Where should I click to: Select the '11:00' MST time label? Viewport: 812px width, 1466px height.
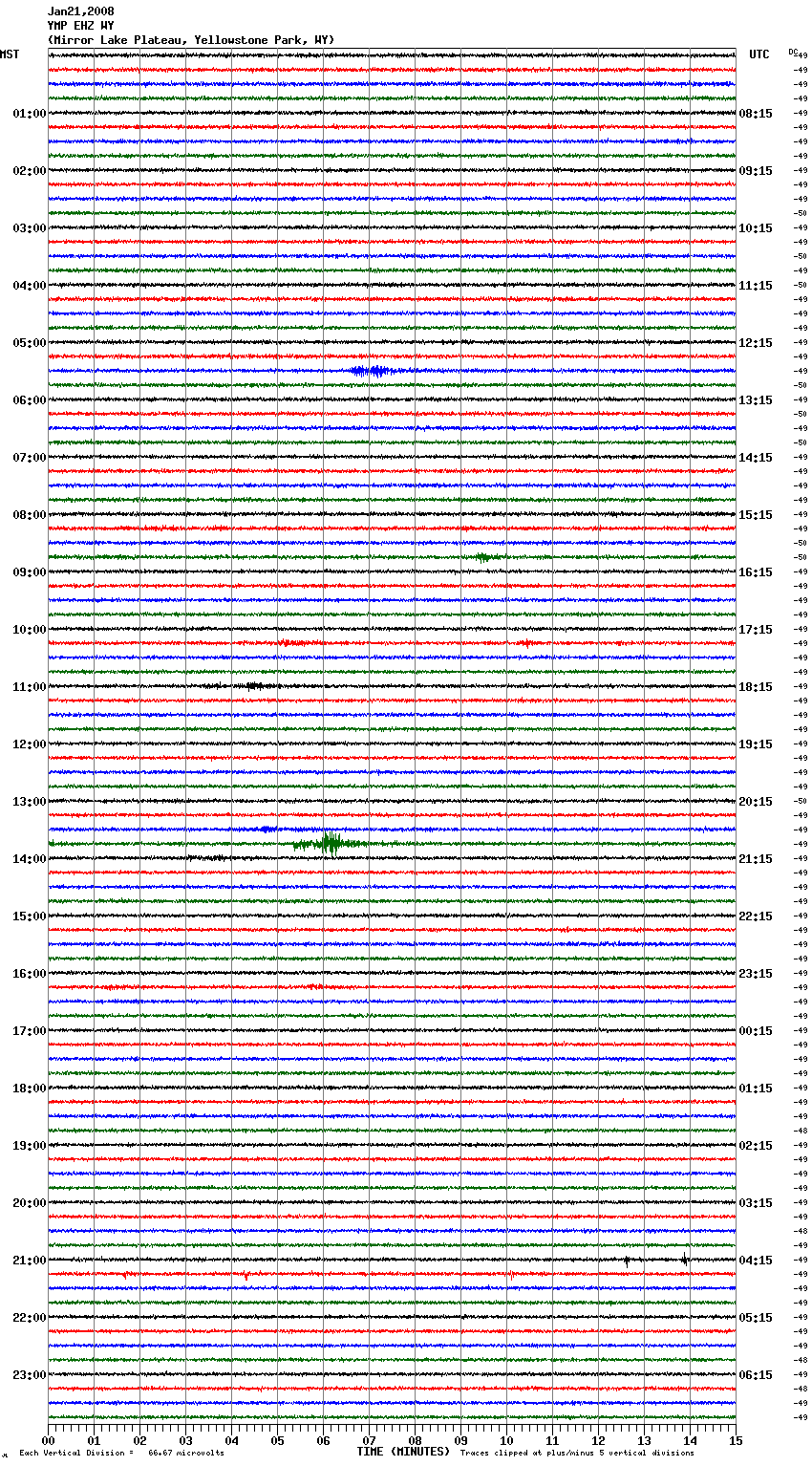click(30, 687)
